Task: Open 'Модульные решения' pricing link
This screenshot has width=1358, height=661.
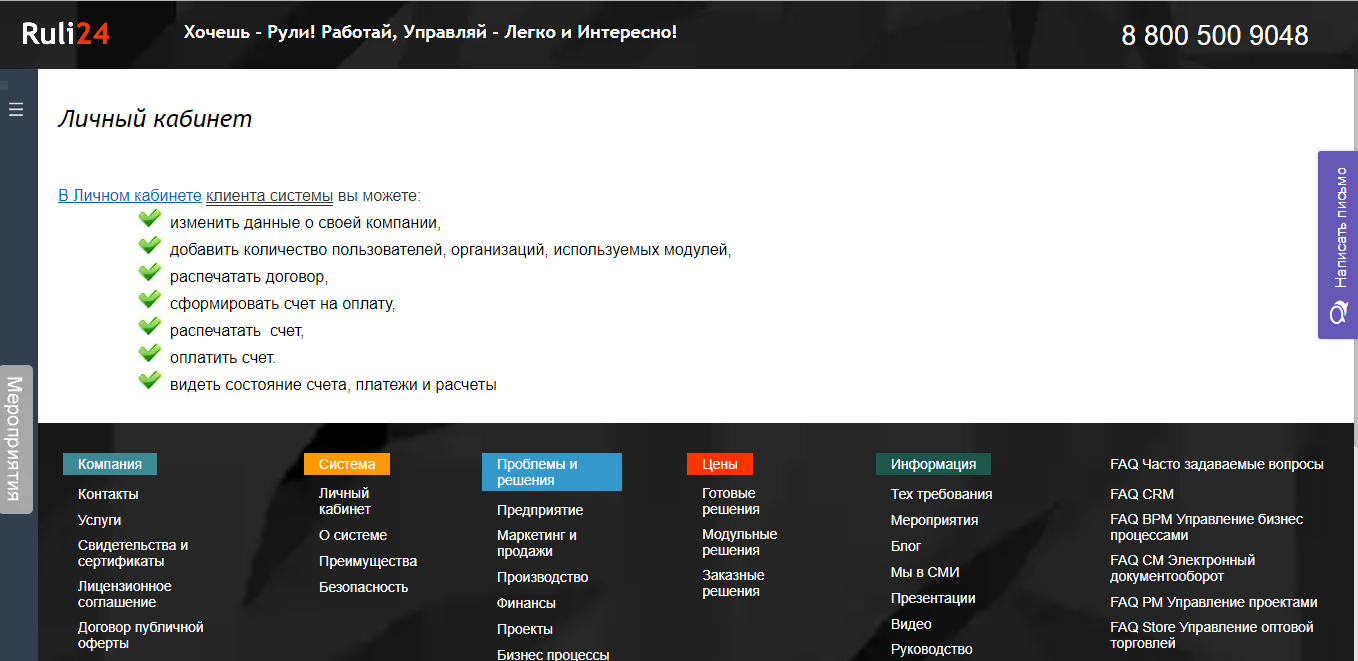Action: [x=740, y=542]
